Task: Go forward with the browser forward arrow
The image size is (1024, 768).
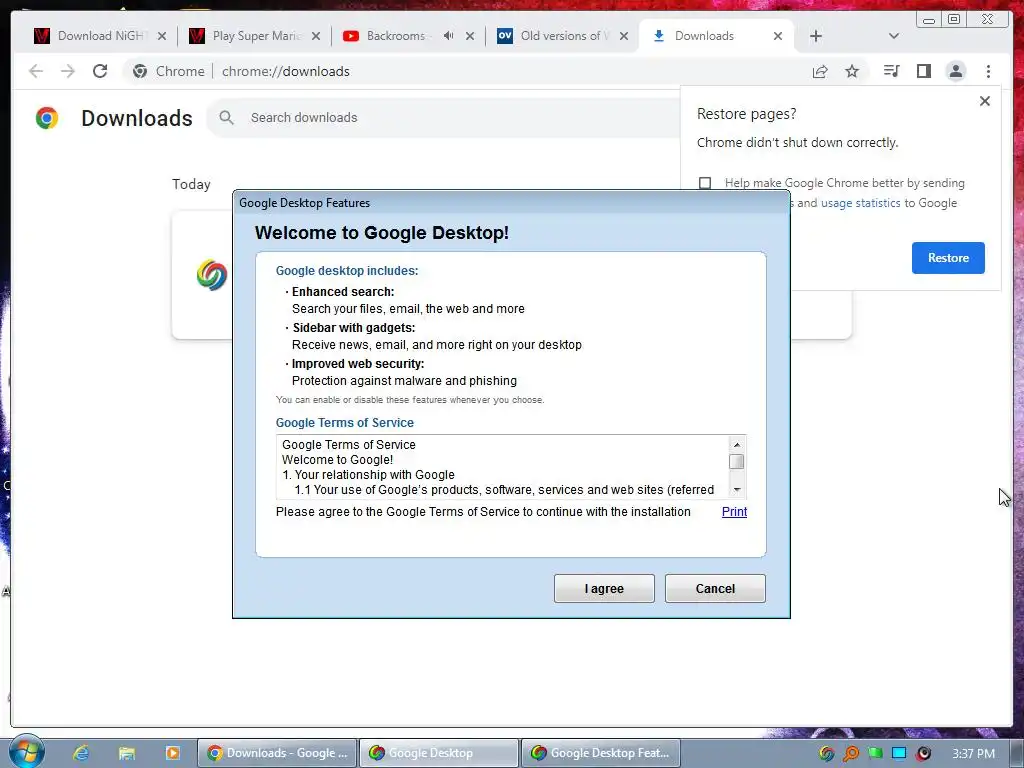Action: coord(68,71)
